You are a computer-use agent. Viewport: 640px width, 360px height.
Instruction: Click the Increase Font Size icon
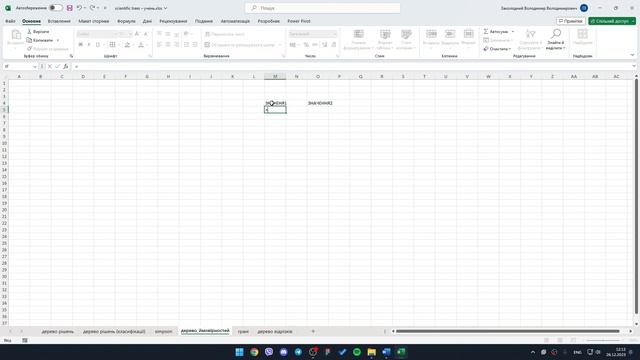pos(137,34)
